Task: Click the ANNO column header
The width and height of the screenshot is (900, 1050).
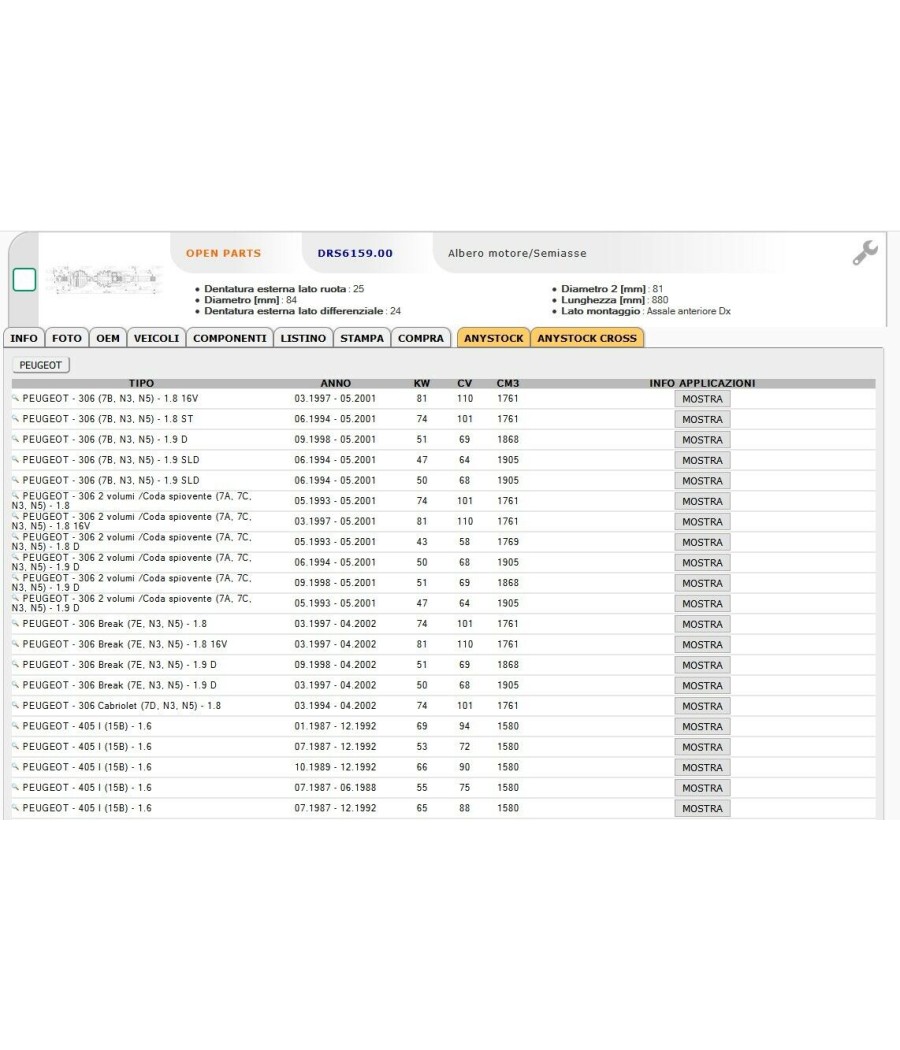Action: point(335,383)
